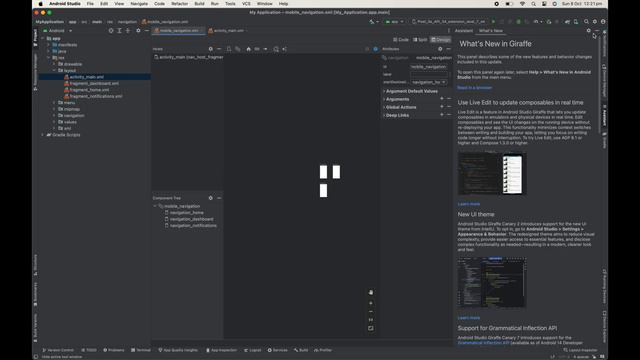Open App Inspection tool window
Viewport: 640px width, 360px height.
[222, 350]
